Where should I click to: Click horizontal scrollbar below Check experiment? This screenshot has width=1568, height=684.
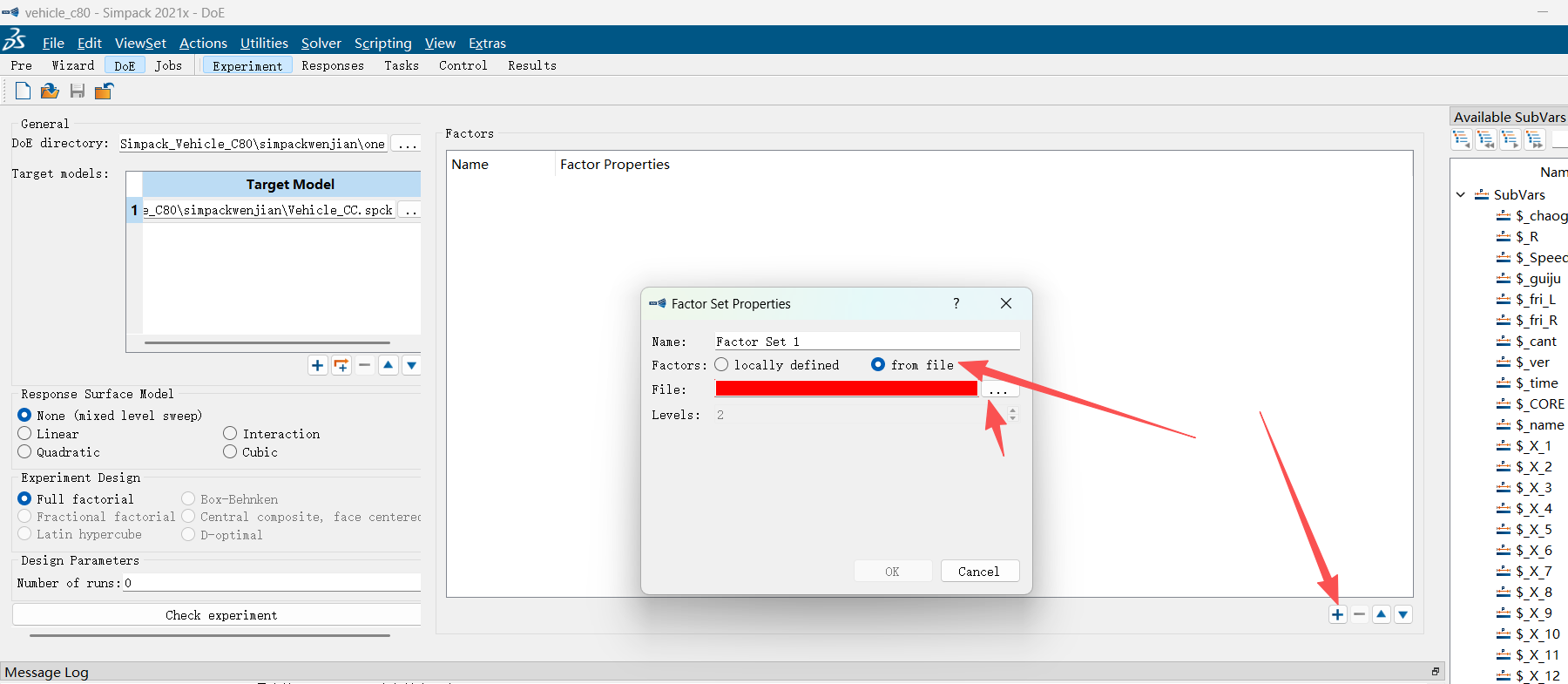[210, 635]
